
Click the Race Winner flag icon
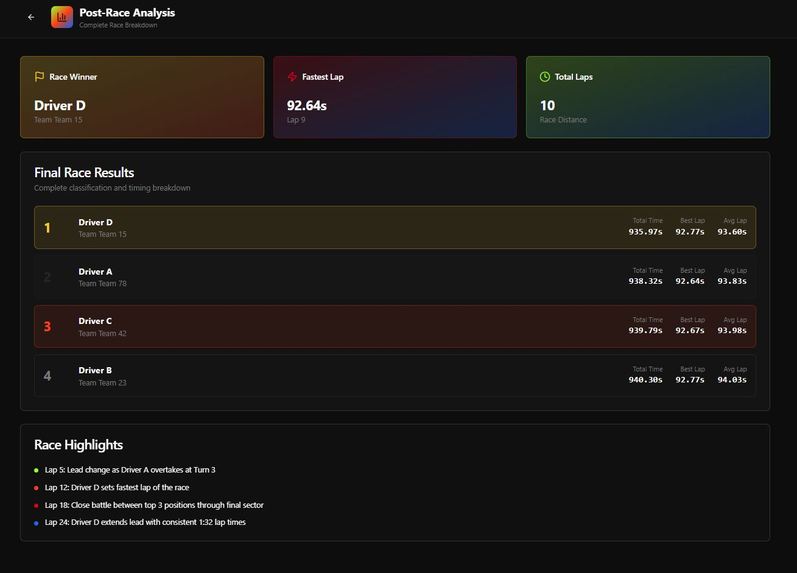39,77
